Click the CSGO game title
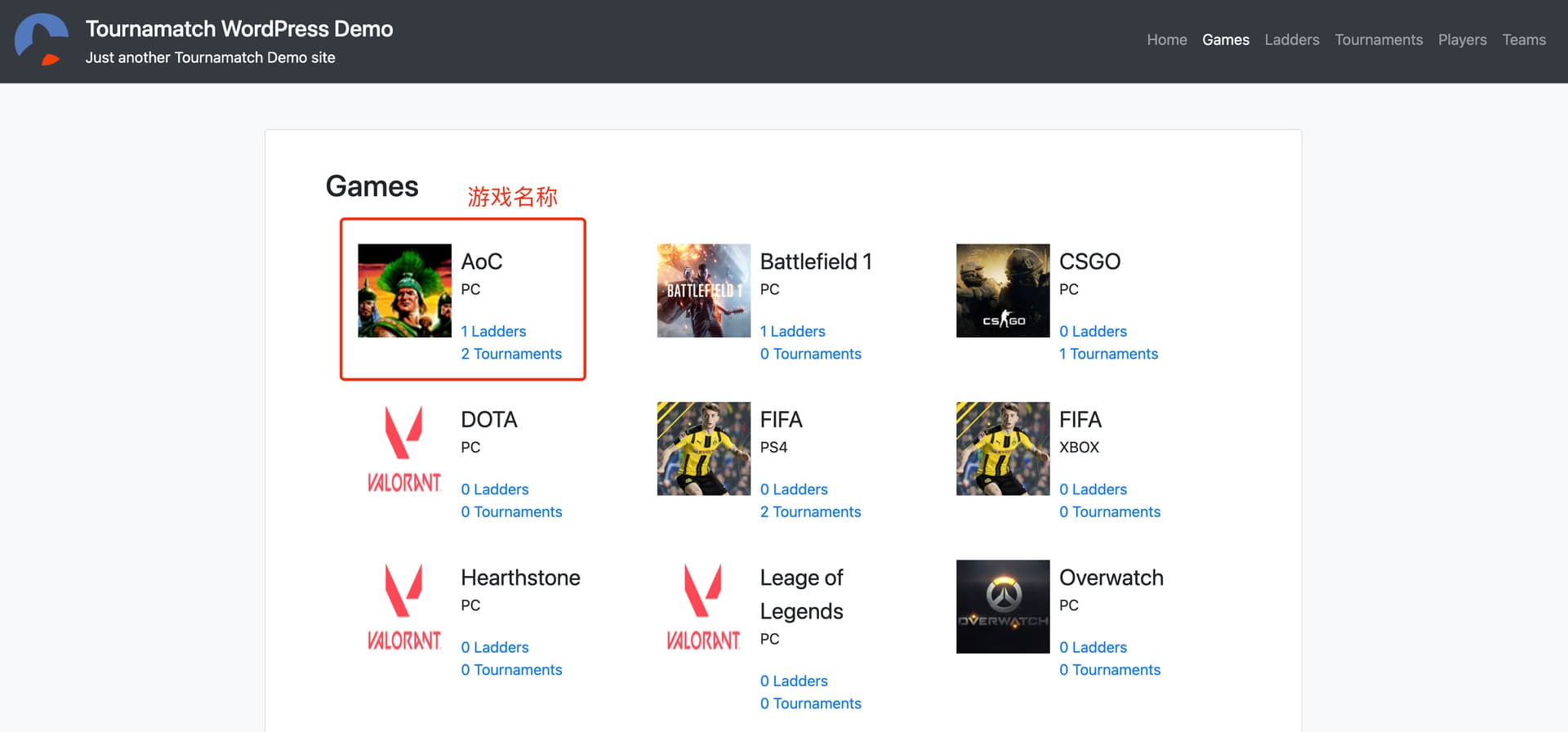The width and height of the screenshot is (1568, 732). pos(1089,261)
